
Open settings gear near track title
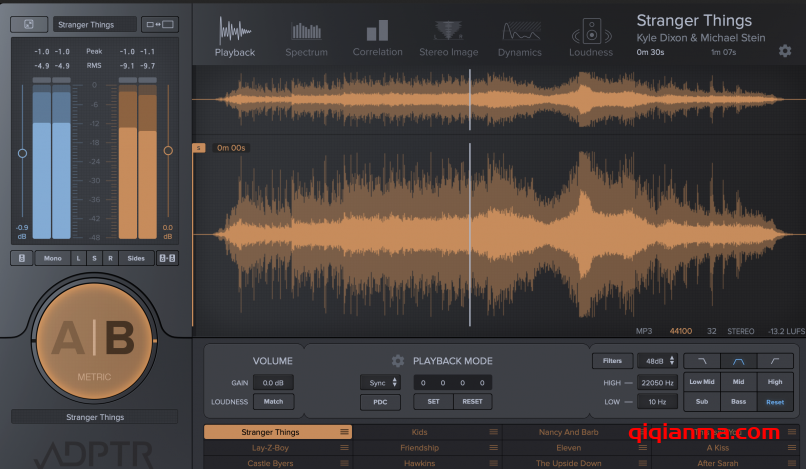[784, 51]
